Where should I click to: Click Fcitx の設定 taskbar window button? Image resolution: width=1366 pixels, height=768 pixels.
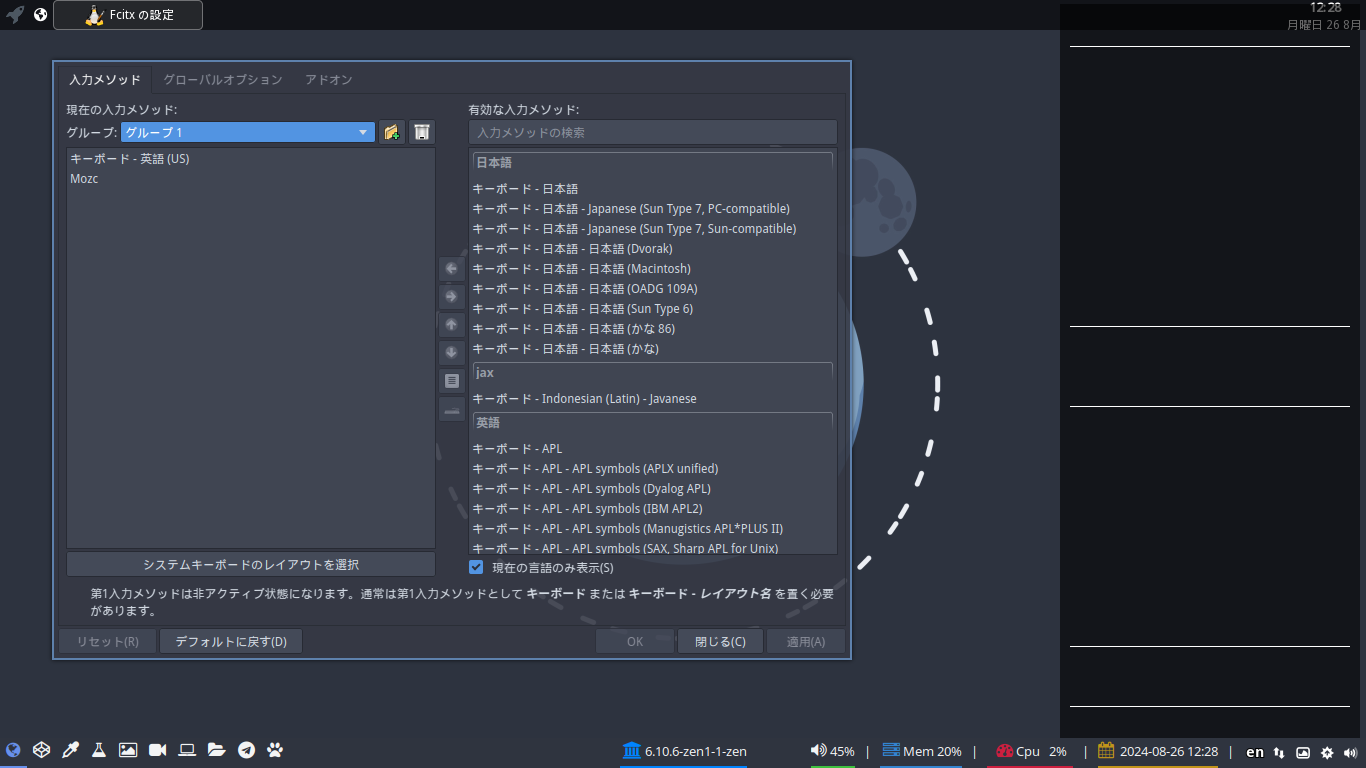point(128,15)
